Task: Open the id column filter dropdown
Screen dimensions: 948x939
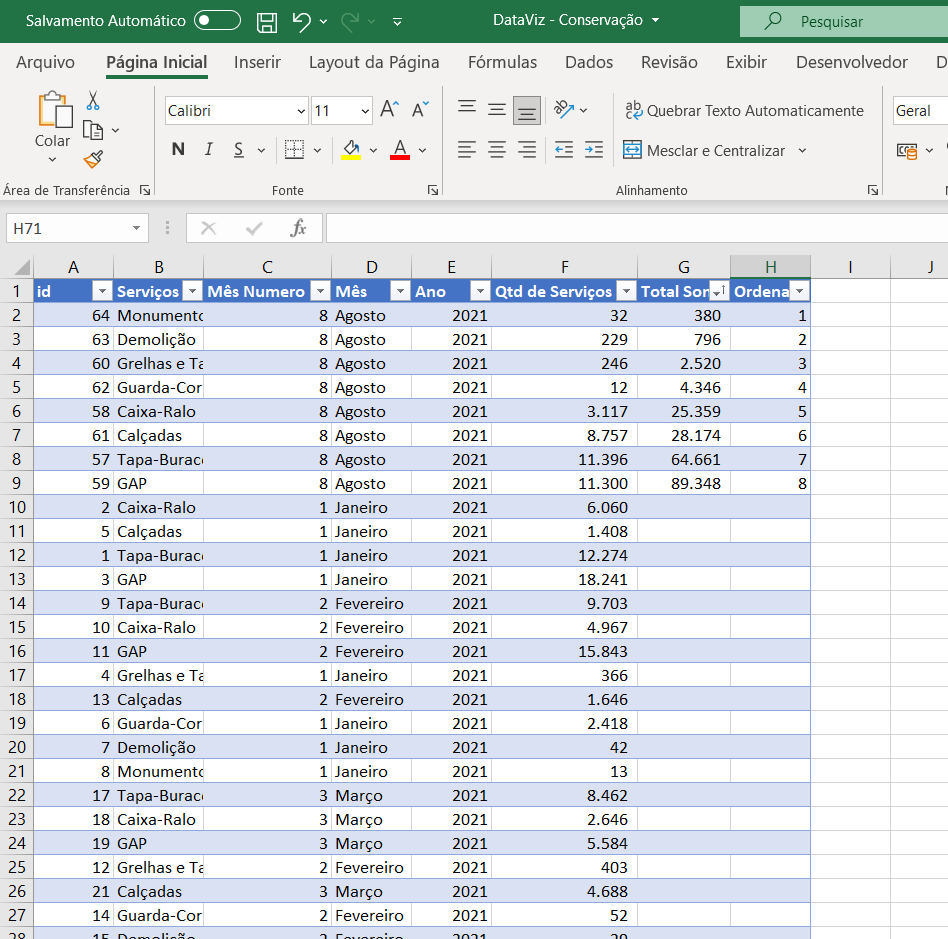Action: tap(102, 291)
